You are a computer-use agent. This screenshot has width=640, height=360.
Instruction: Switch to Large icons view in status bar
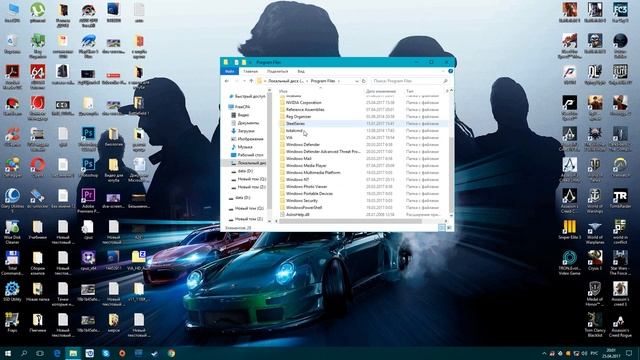point(449,228)
